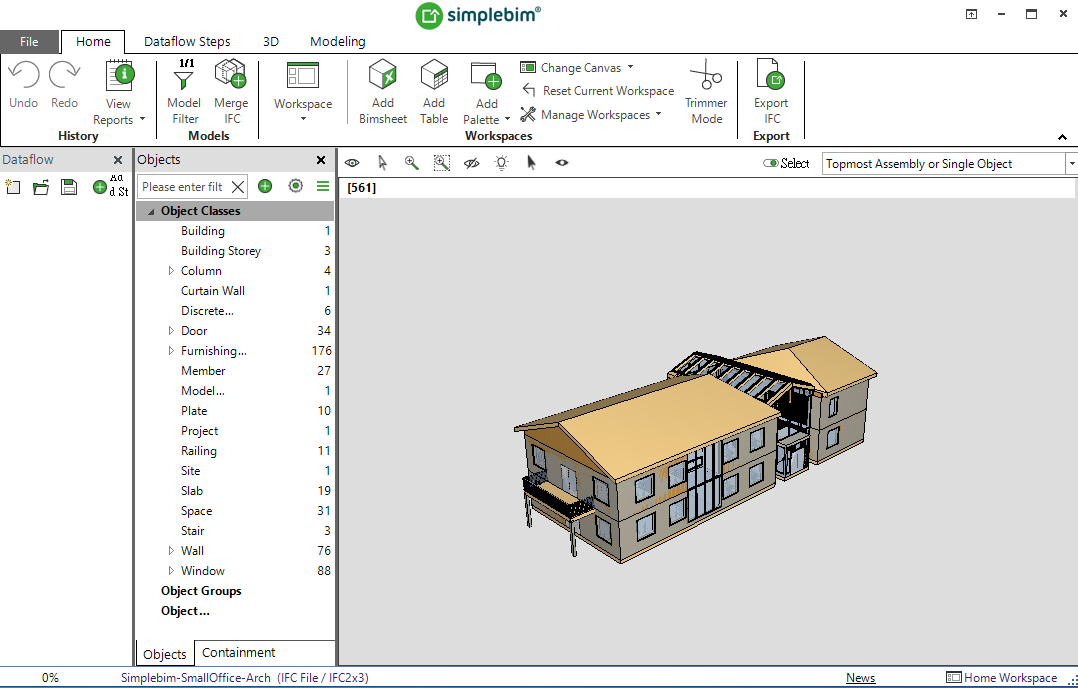
Task: Click the Export IFC icon
Action: pos(770,76)
